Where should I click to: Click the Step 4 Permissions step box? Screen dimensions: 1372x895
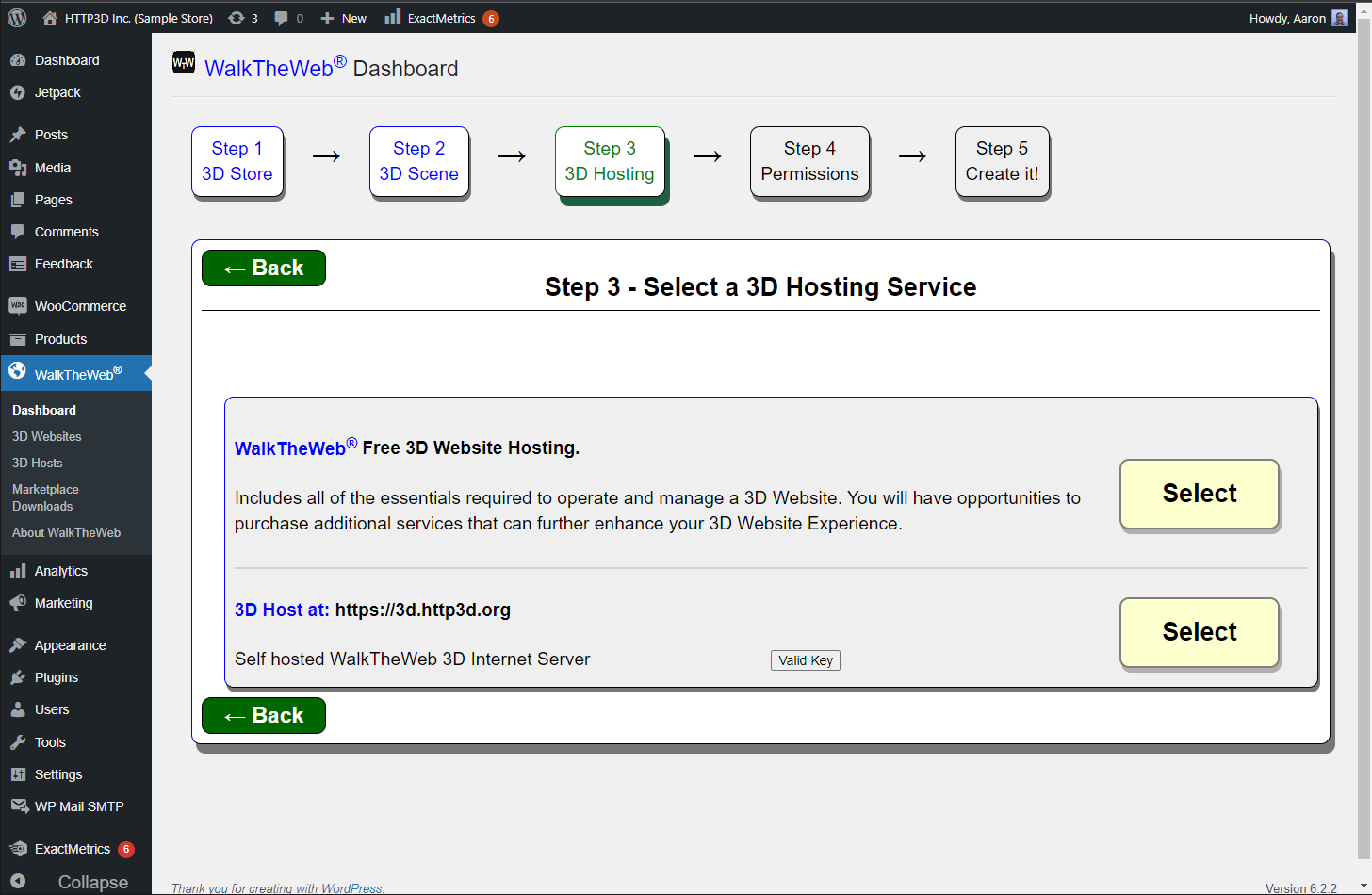(809, 161)
